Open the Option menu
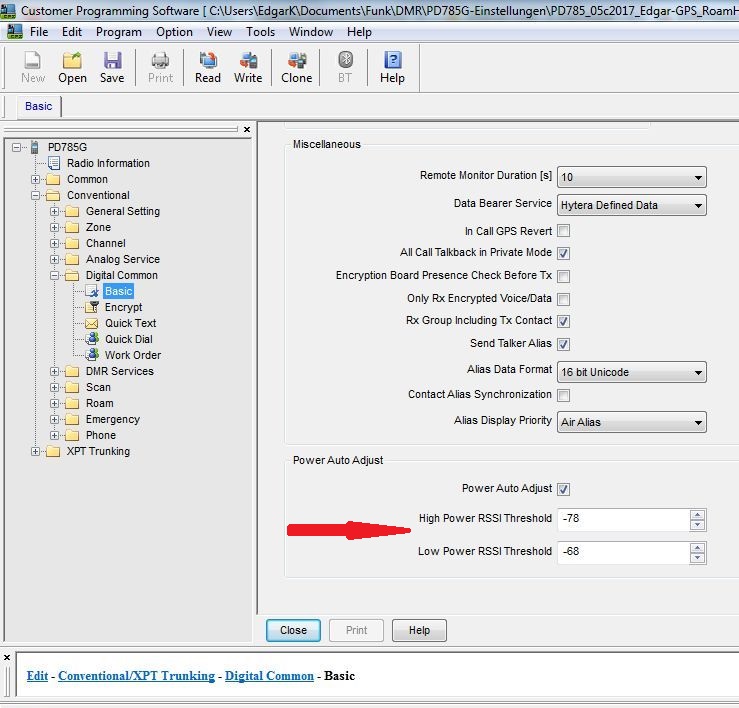 [x=174, y=32]
